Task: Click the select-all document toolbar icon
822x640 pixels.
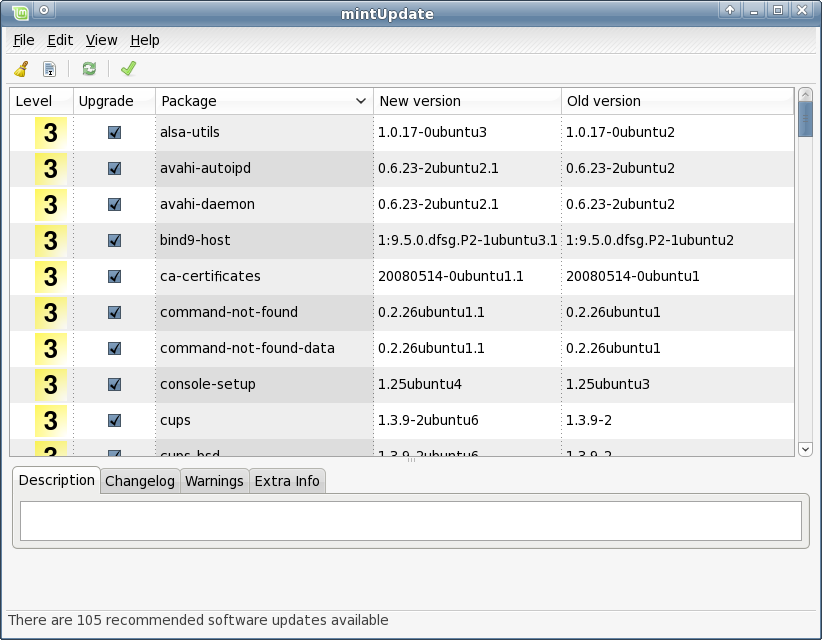Action: coord(49,69)
